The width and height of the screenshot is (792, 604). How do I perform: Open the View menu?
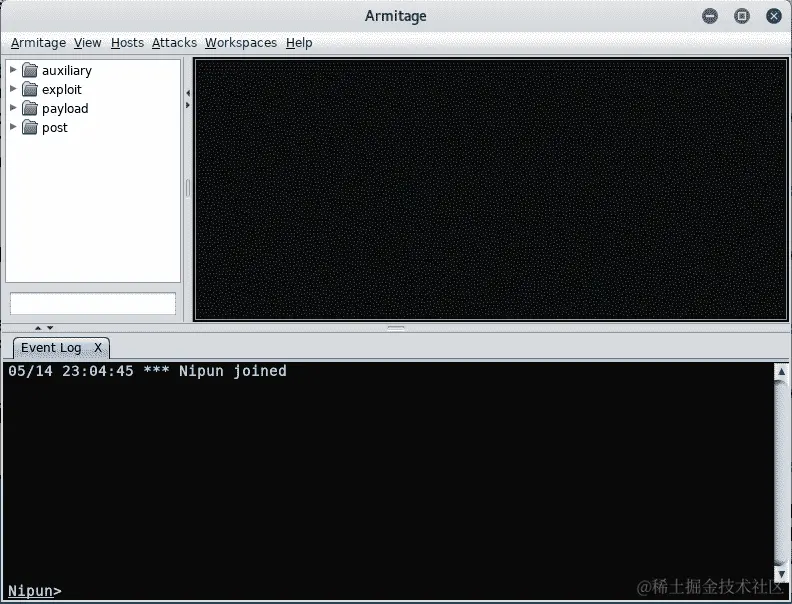87,43
